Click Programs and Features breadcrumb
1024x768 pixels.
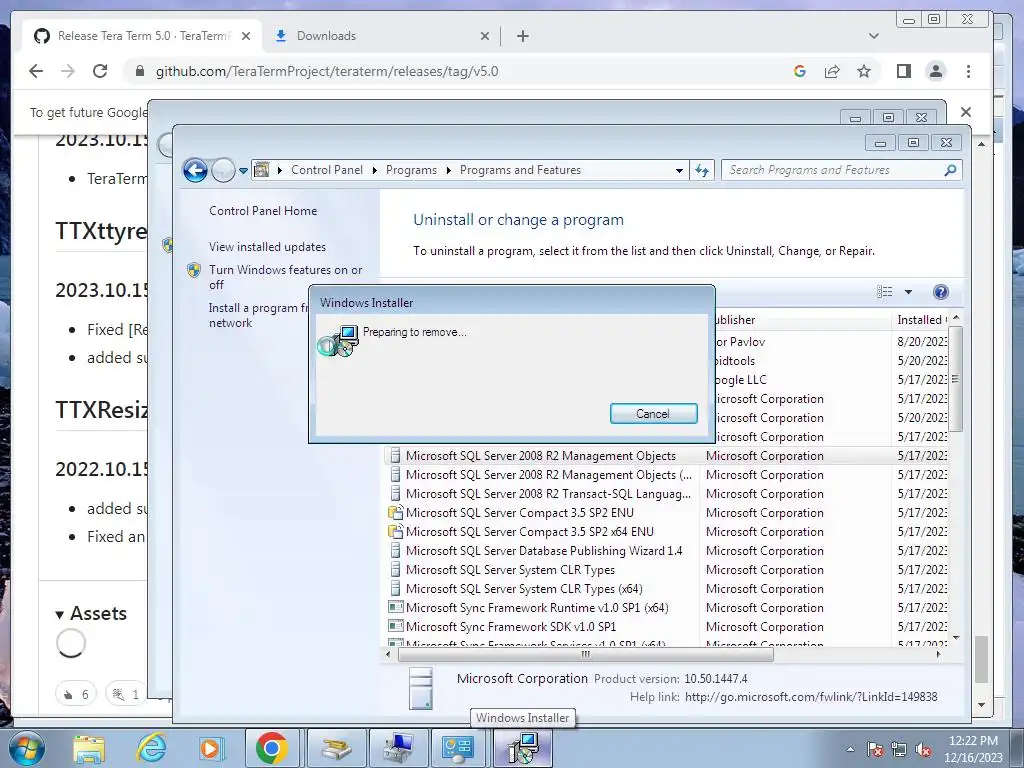pyautogui.click(x=520, y=170)
